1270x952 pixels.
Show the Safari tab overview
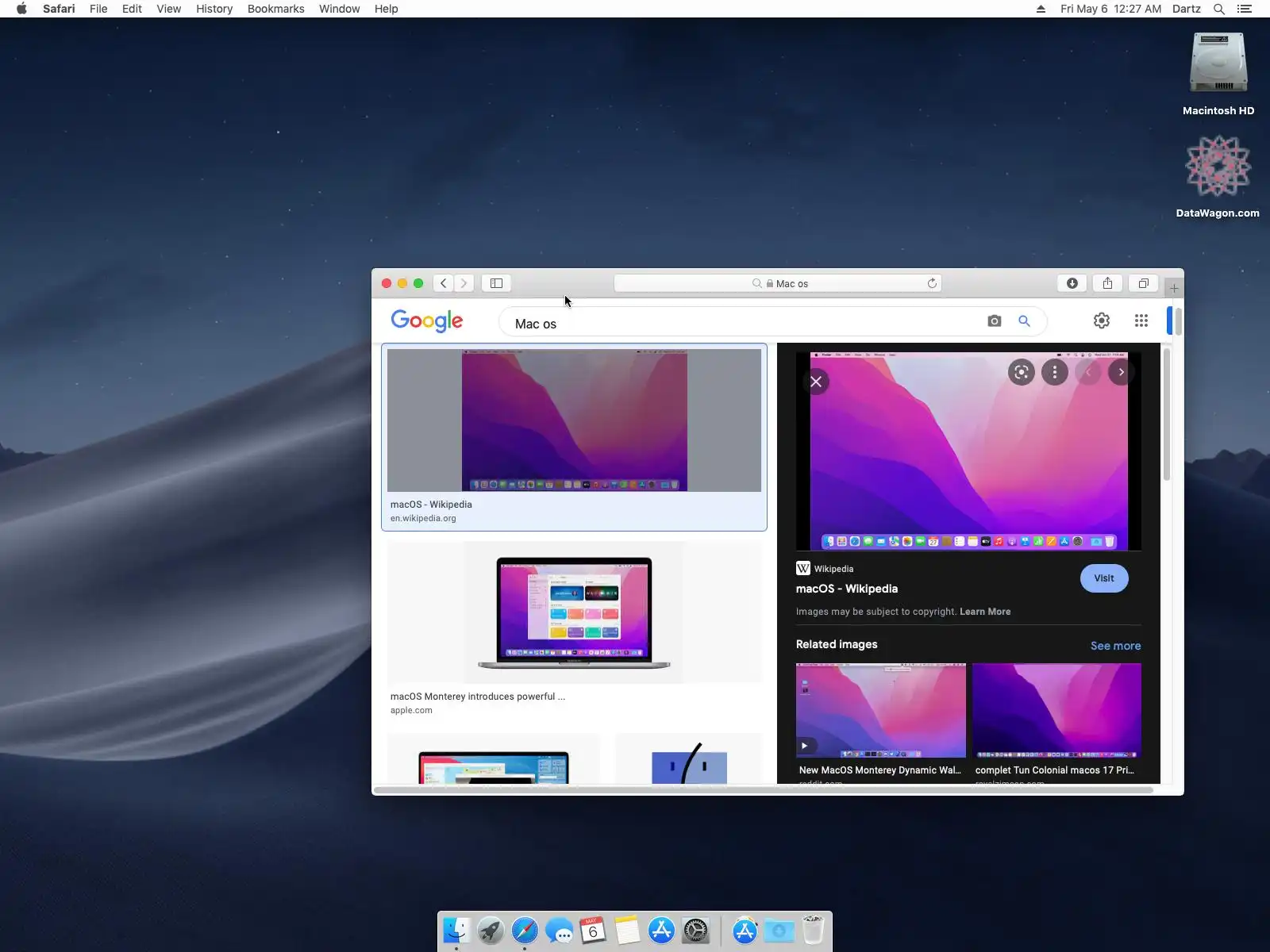1143,283
